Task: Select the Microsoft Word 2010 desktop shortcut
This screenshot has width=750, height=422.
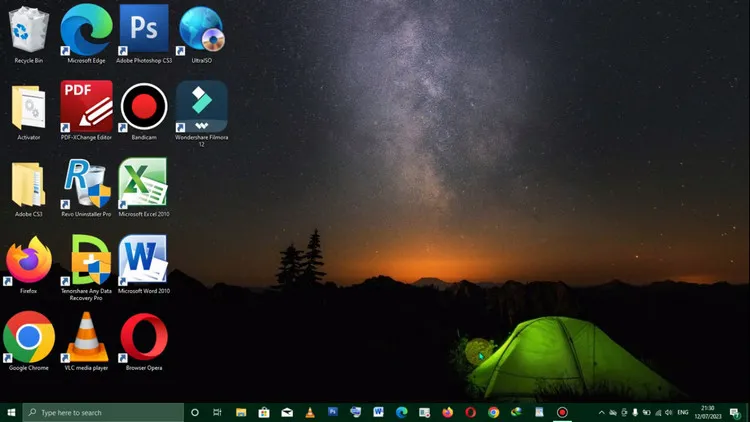Action: point(144,265)
